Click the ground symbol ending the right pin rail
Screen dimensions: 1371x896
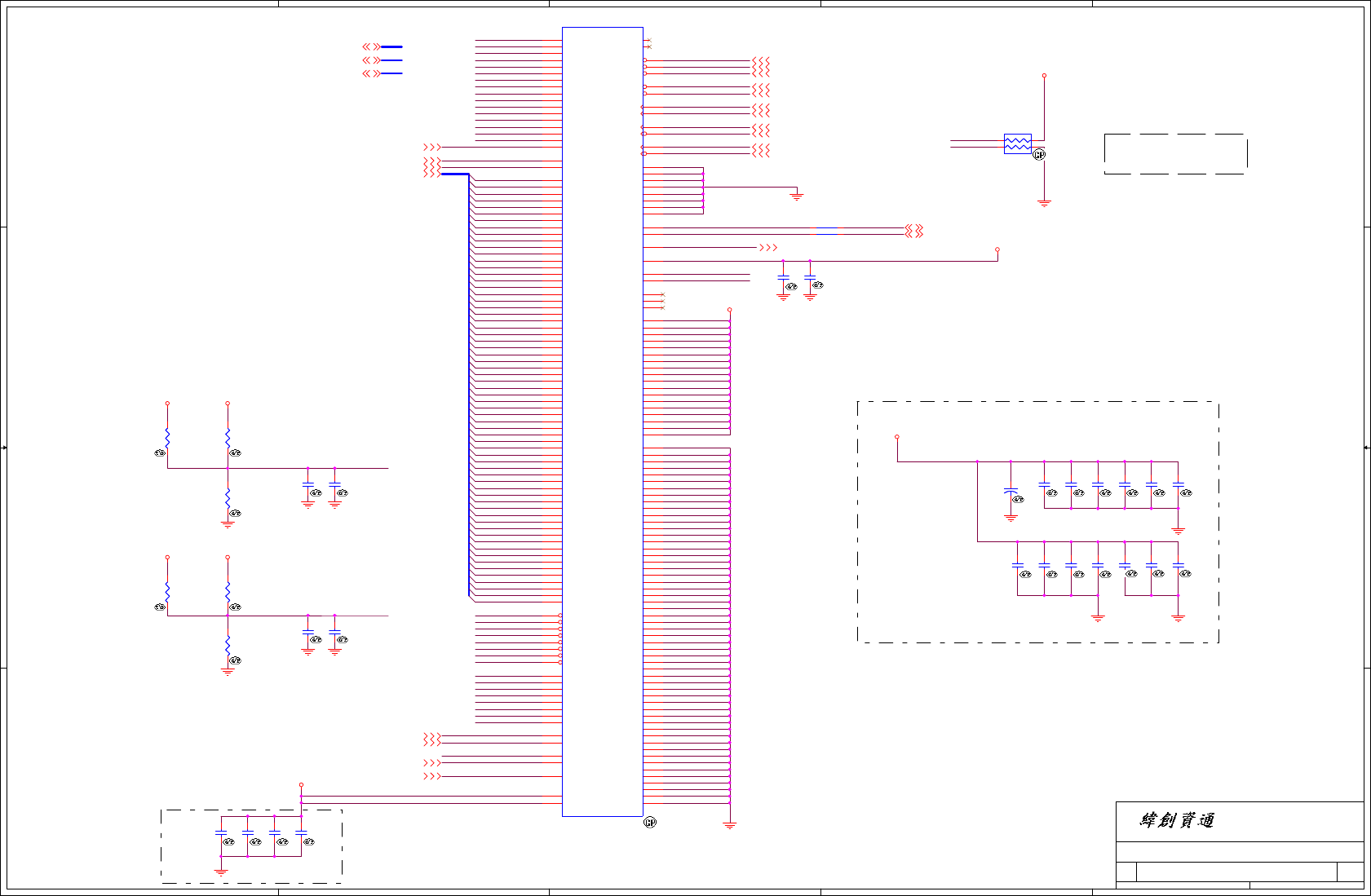[x=730, y=827]
